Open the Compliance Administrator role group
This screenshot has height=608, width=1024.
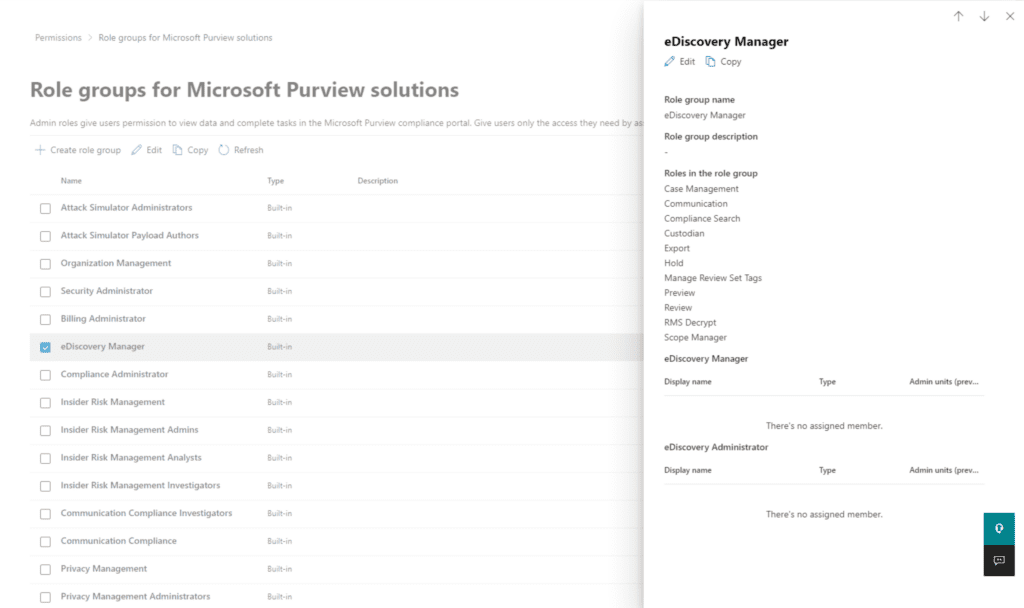pyautogui.click(x=114, y=374)
